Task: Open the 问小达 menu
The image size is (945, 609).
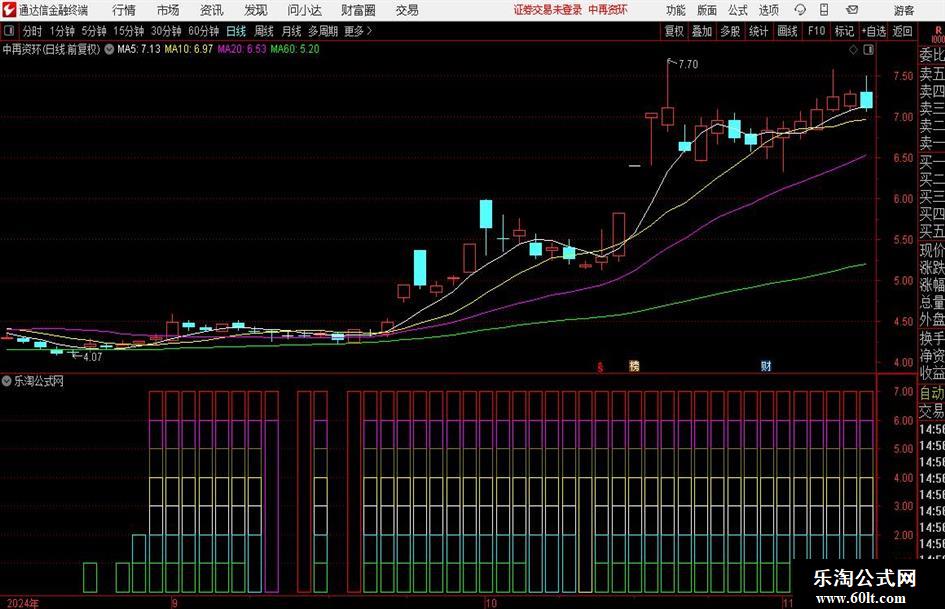Action: 304,10
